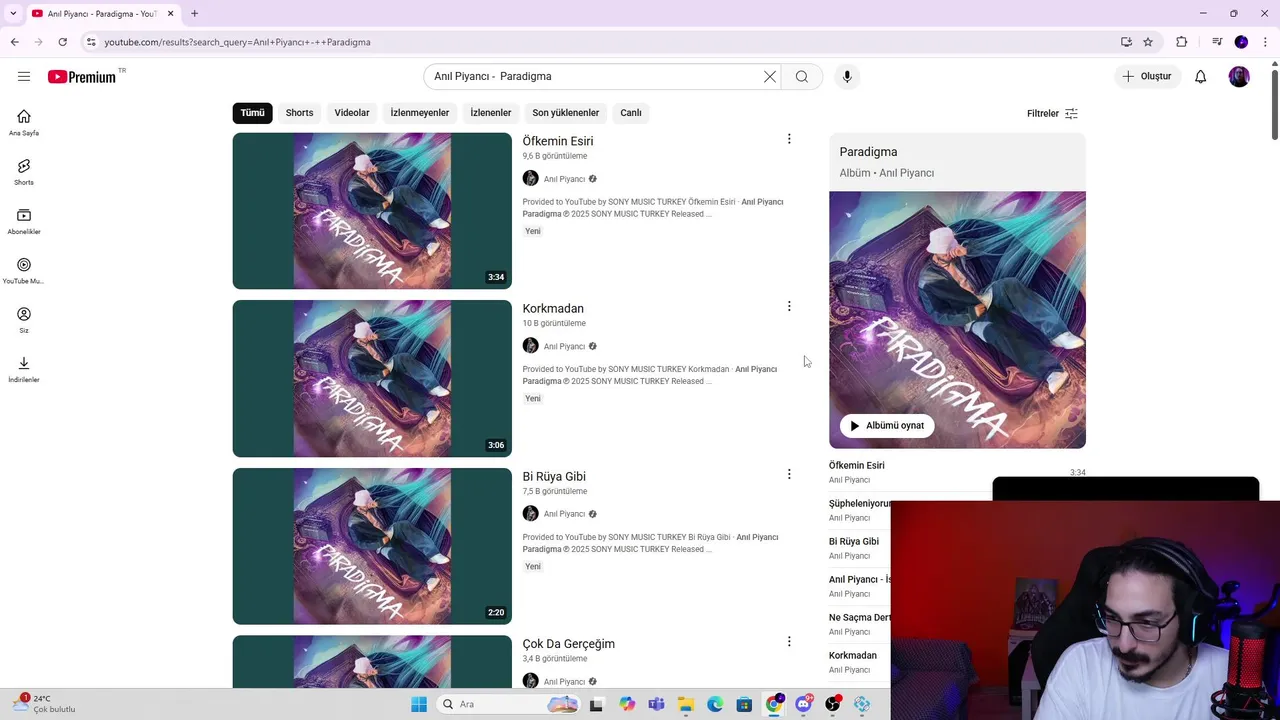The height and width of the screenshot is (720, 1280).
Task: Open Shorts in the left sidebar
Action: pyautogui.click(x=24, y=172)
